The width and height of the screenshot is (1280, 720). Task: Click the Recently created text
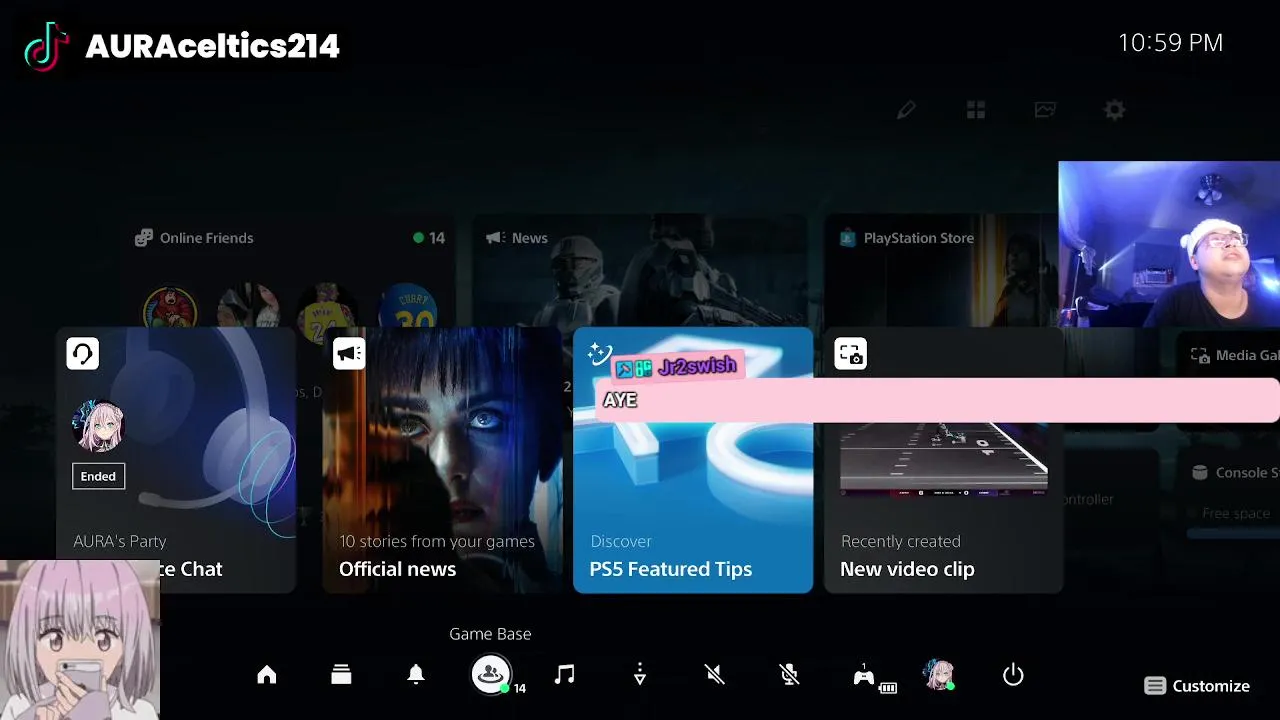(x=900, y=541)
